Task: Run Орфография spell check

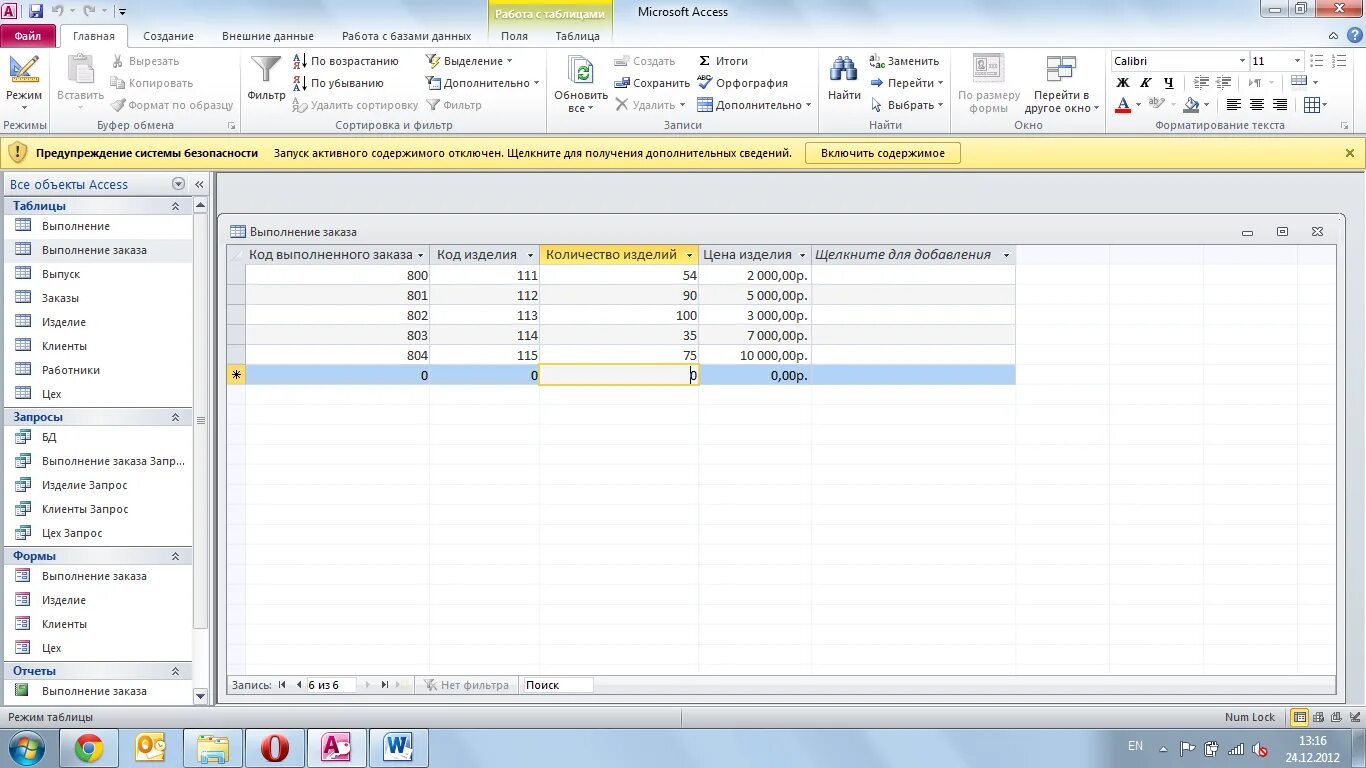Action: tap(743, 83)
